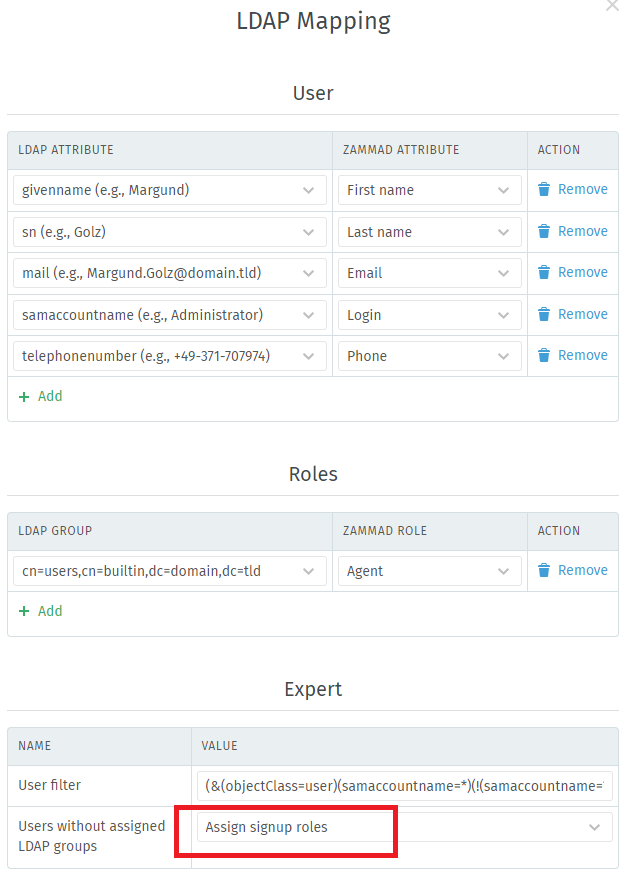Change the samaccountname mapping dropdown
Screen dimensions: 629x896
coord(167,314)
